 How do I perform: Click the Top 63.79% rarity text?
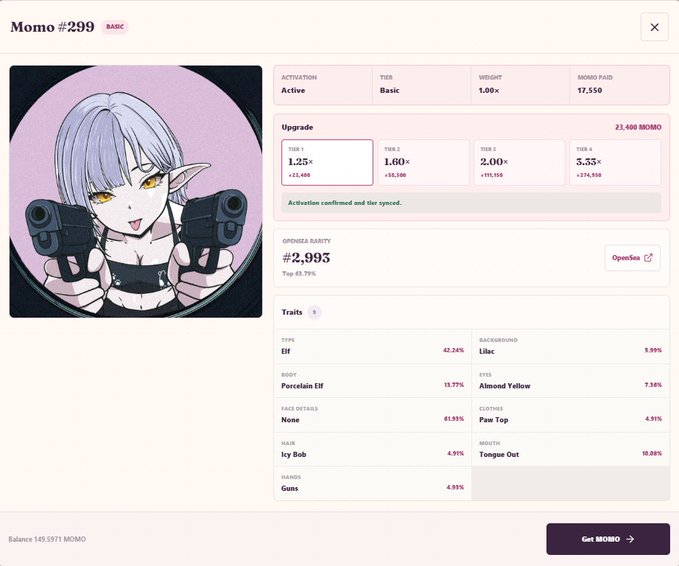(x=299, y=274)
